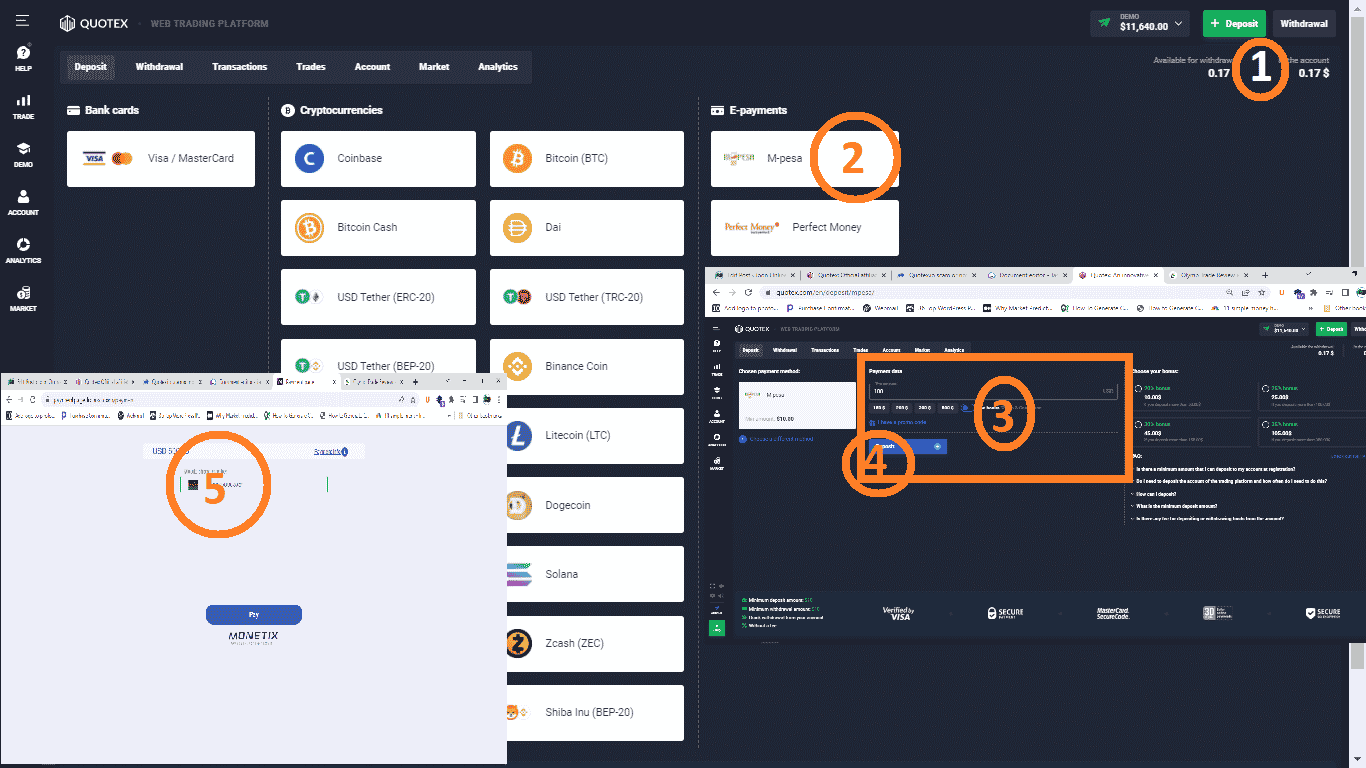Viewport: 1366px width, 768px height.
Task: Choose Litecoin (LTC) as payment method
Action: click(x=595, y=435)
